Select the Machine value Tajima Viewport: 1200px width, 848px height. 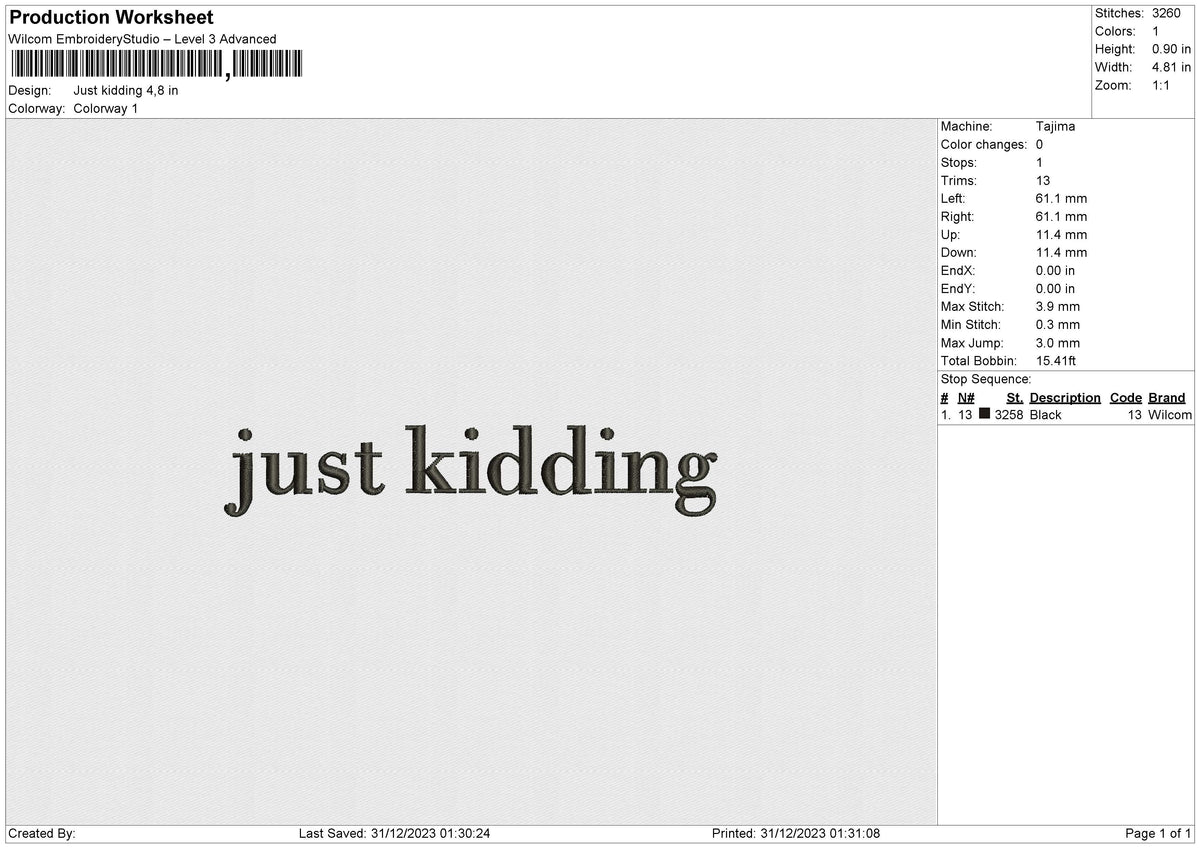point(1055,126)
